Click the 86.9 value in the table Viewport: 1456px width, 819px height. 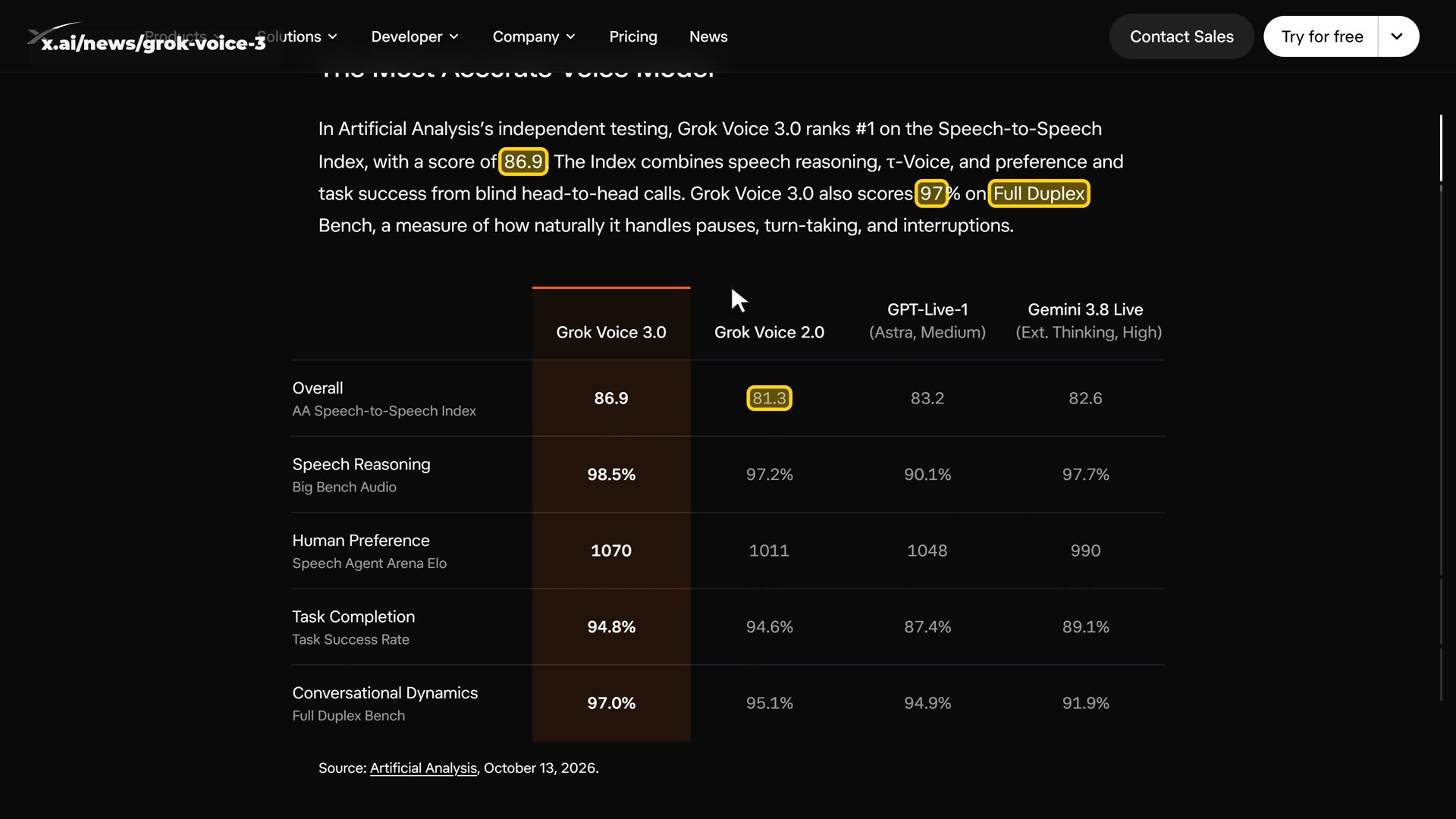click(611, 398)
